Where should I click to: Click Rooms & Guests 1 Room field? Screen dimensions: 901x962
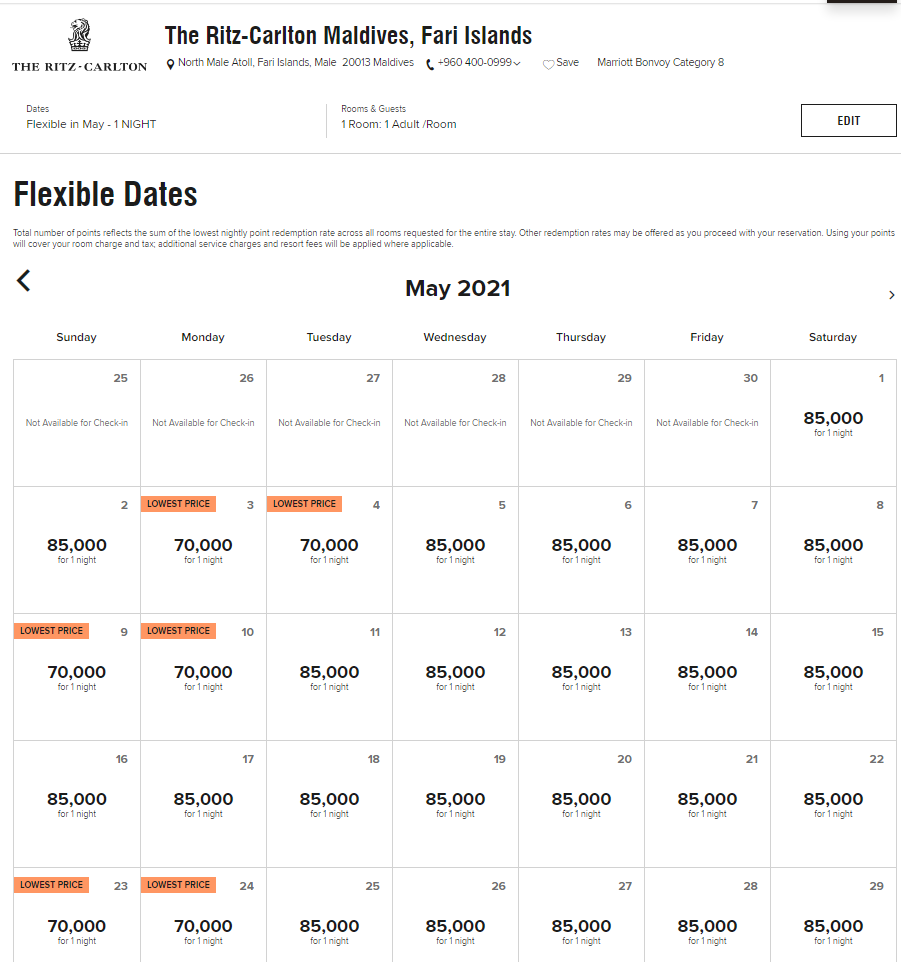399,118
